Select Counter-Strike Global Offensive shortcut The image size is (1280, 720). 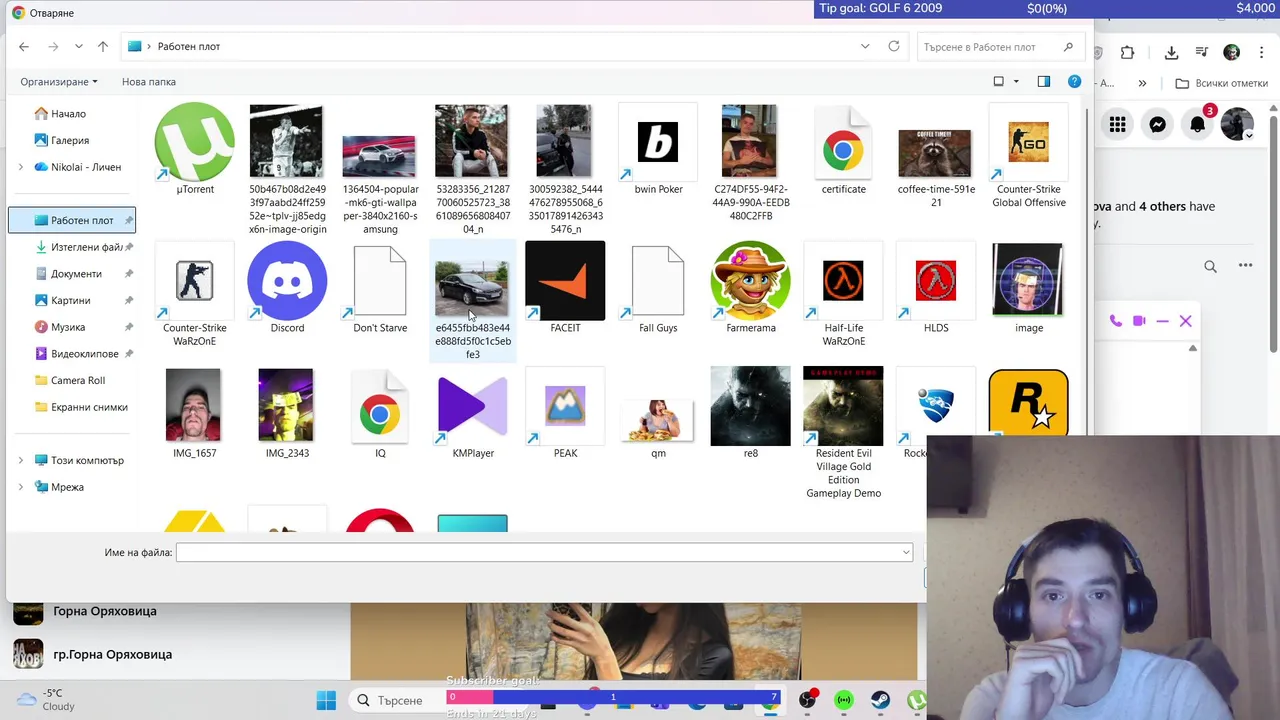[1029, 142]
